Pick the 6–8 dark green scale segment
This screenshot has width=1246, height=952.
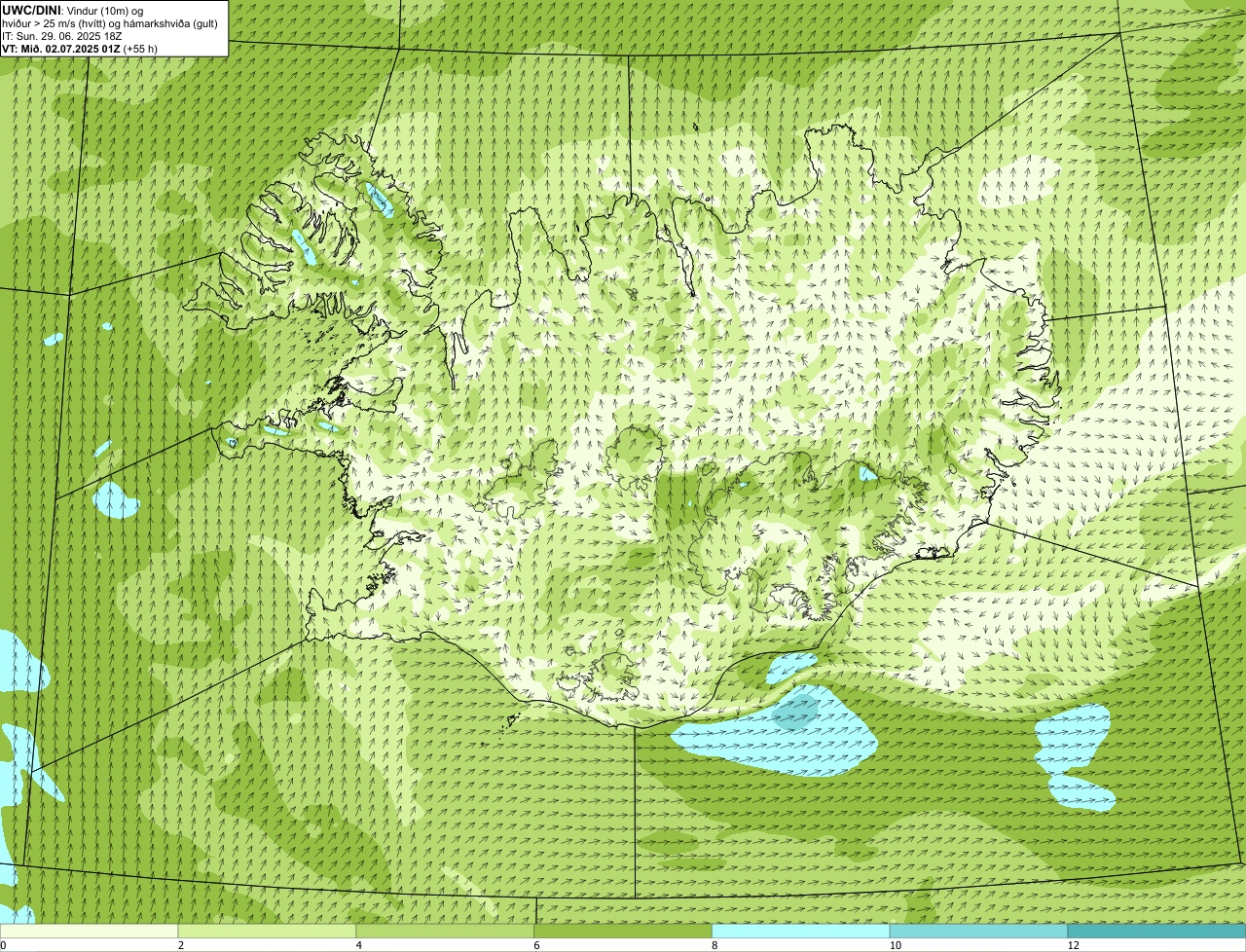tap(623, 931)
